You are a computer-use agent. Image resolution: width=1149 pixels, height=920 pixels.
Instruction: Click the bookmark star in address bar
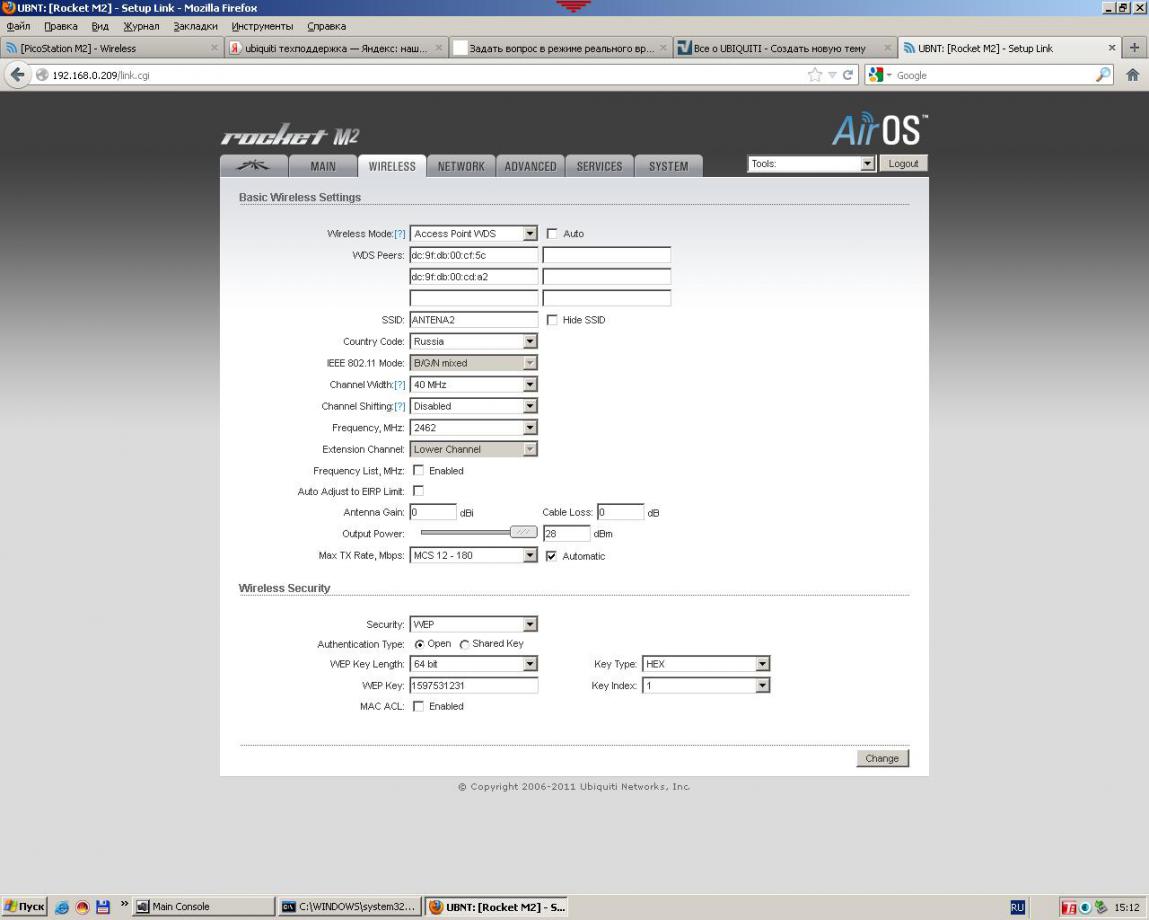[x=817, y=75]
